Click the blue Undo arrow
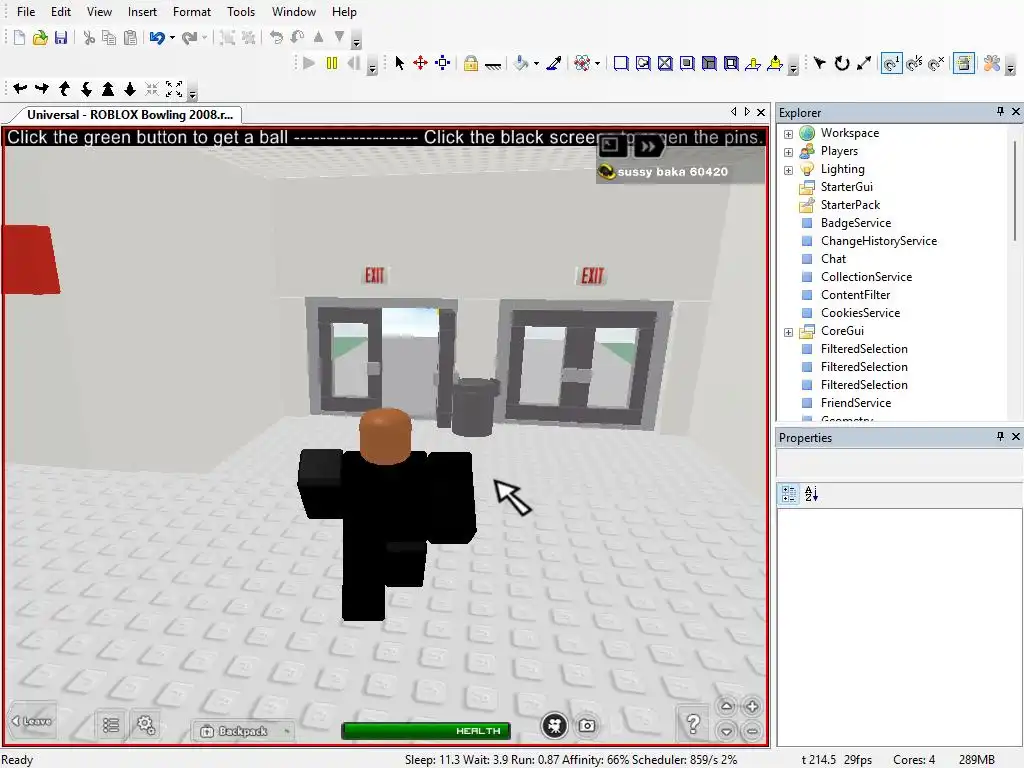Screen dimensions: 1024x768 click(x=157, y=38)
